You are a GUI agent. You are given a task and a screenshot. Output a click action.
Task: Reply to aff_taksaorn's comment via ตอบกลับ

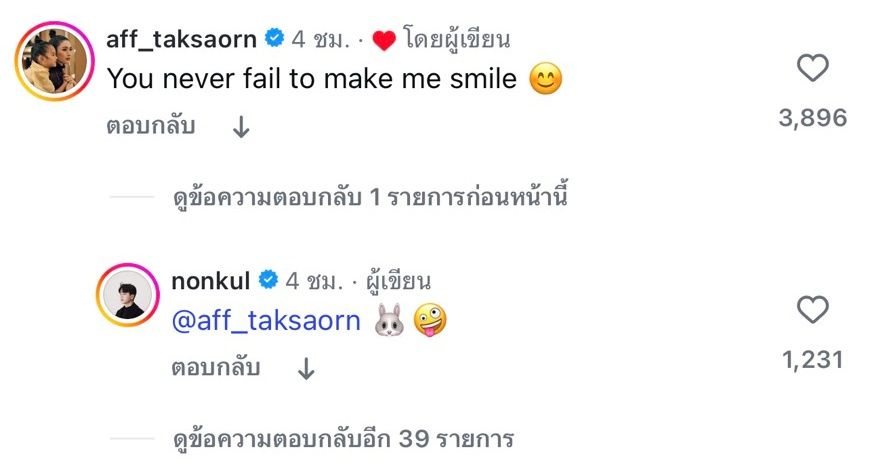click(151, 127)
